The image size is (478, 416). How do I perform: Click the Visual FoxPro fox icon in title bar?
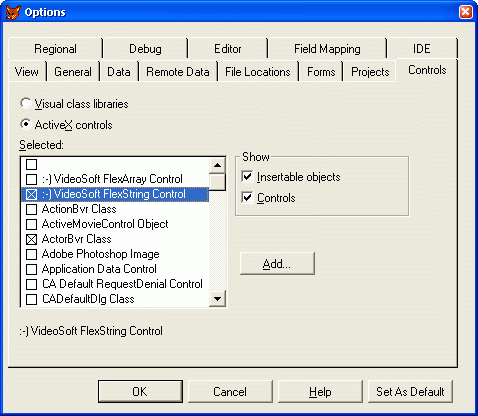(x=13, y=12)
